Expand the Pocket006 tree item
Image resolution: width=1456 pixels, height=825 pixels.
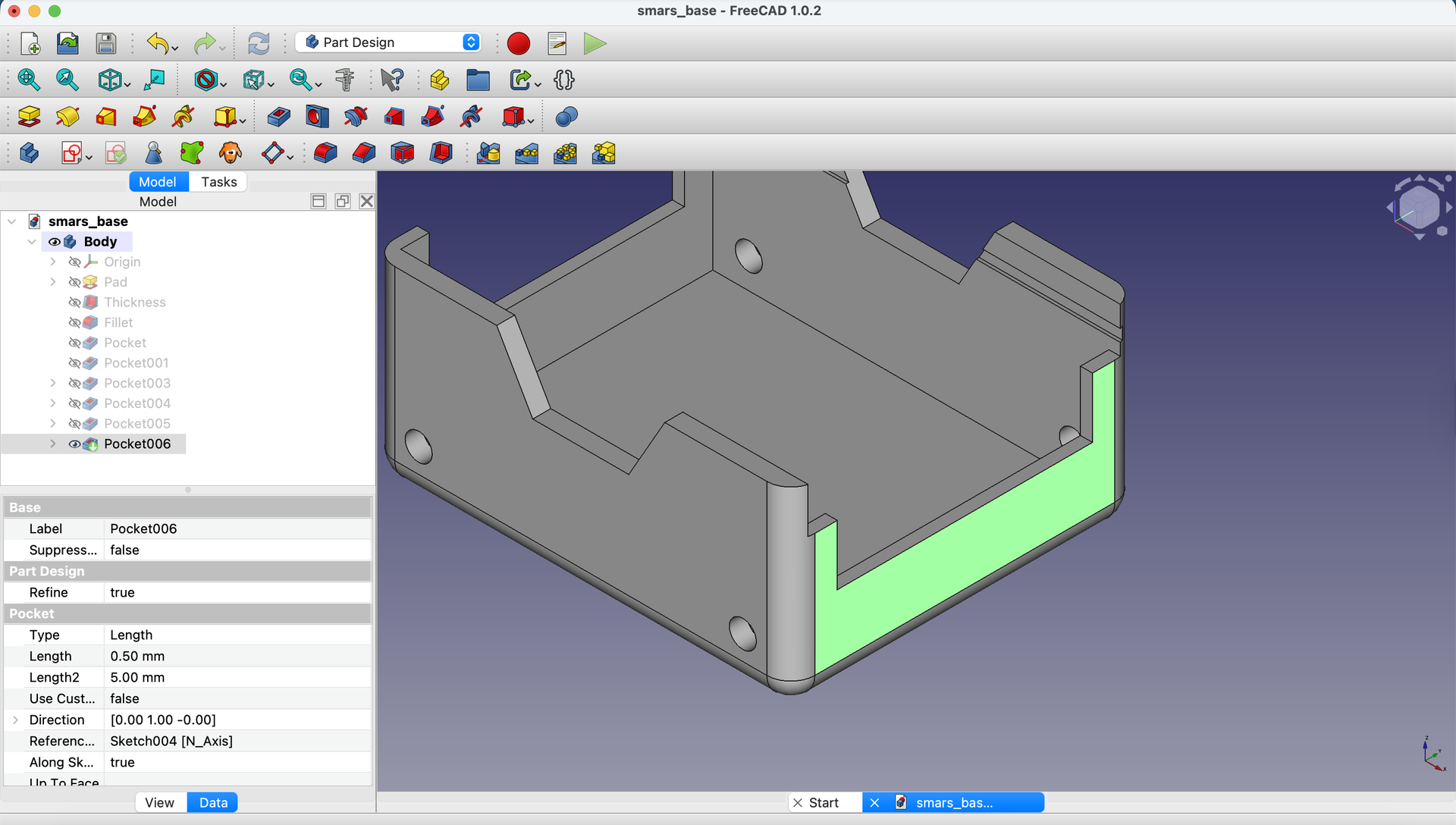53,444
